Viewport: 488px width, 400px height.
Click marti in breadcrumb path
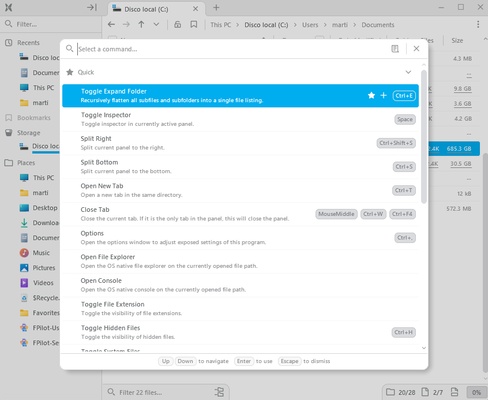[x=340, y=25]
